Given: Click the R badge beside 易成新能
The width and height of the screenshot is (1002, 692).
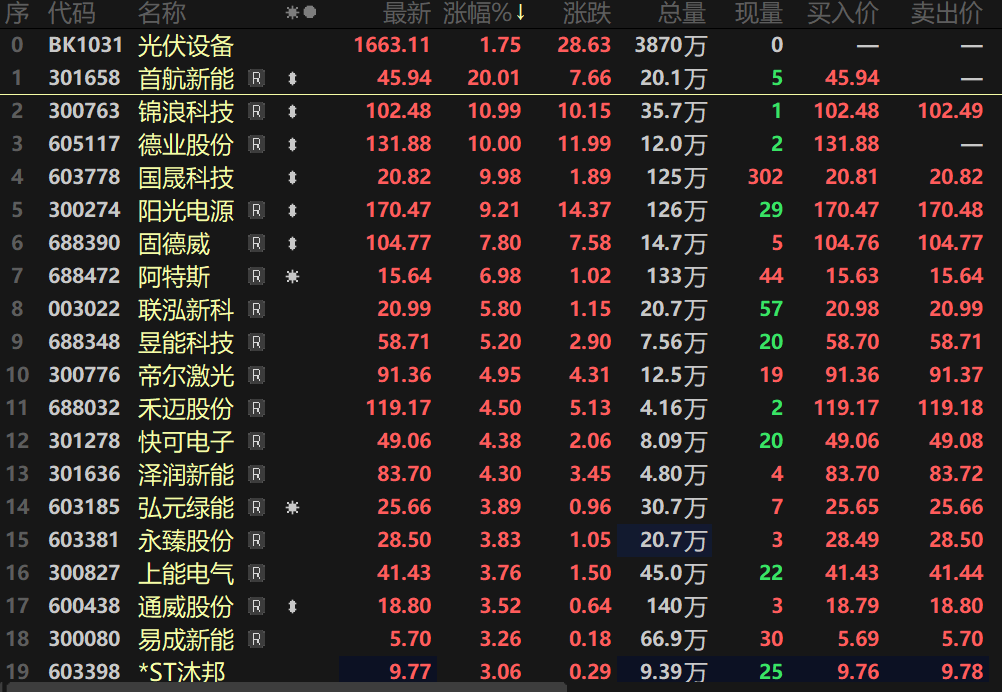Looking at the screenshot, I should click(256, 639).
